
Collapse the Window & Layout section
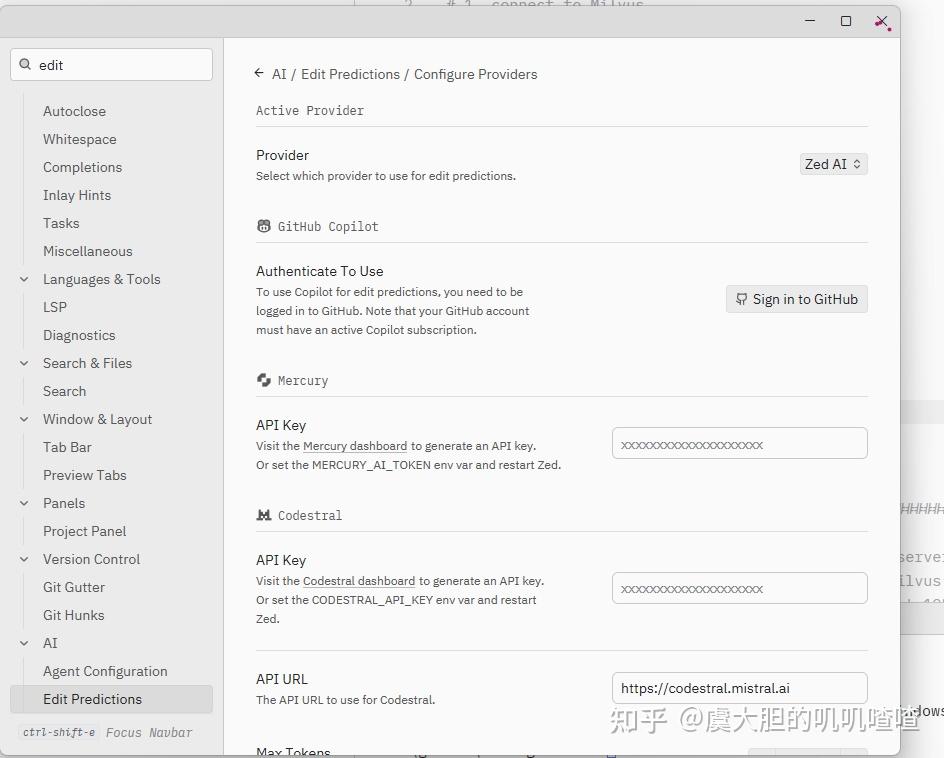pos(24,419)
